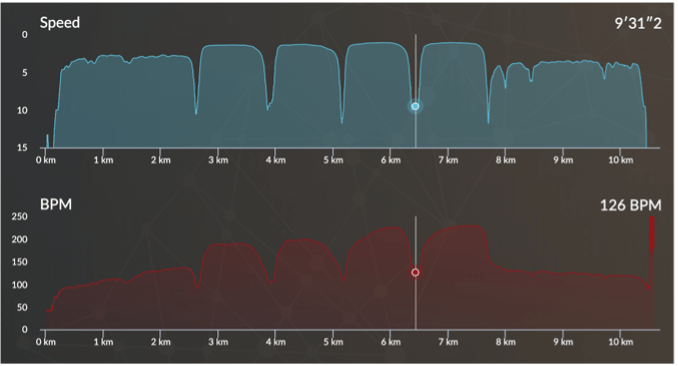Click the 250 label on BPM axis
The image size is (678, 366).
19,216
